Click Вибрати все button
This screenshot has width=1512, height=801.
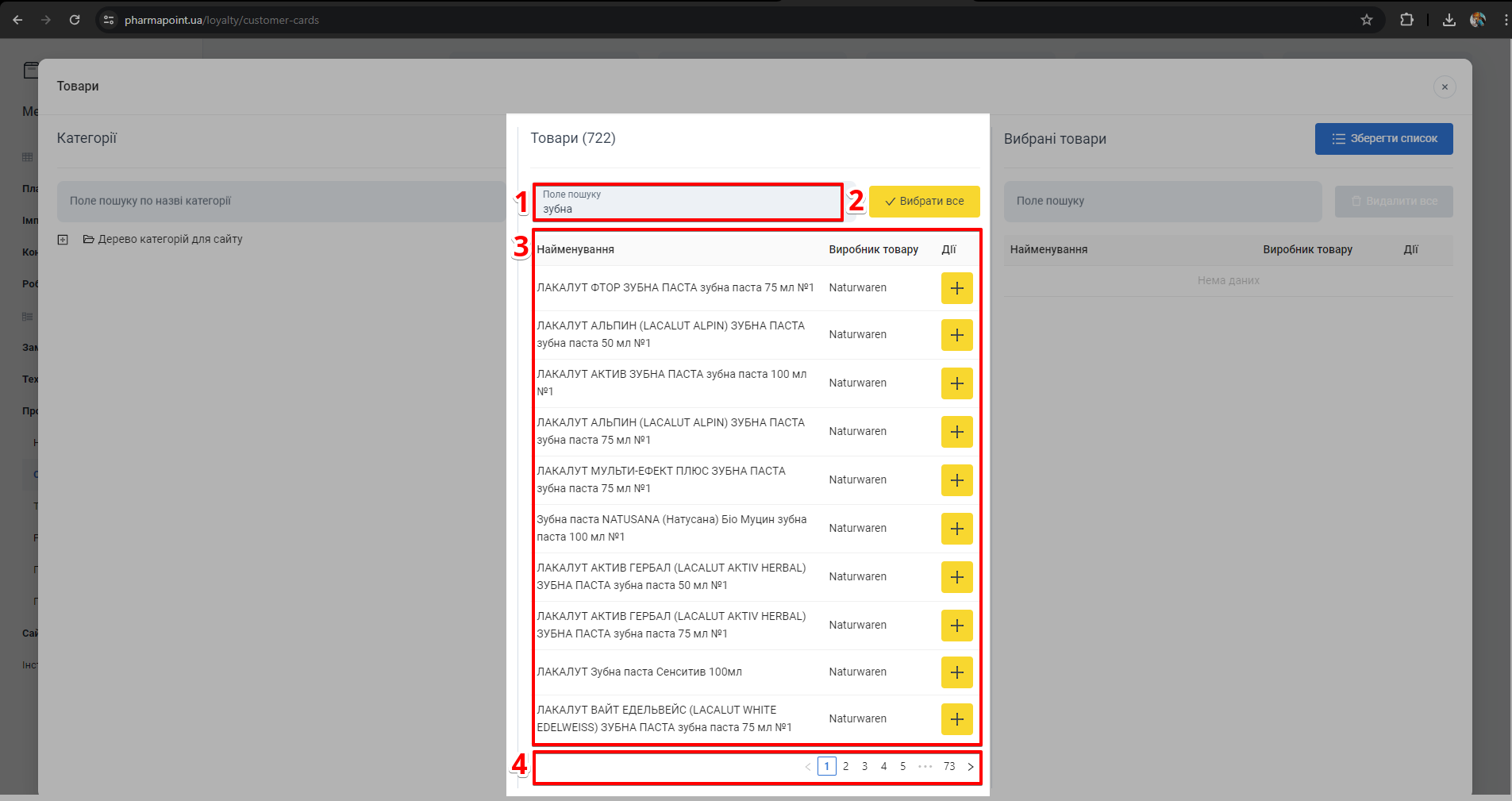(924, 202)
